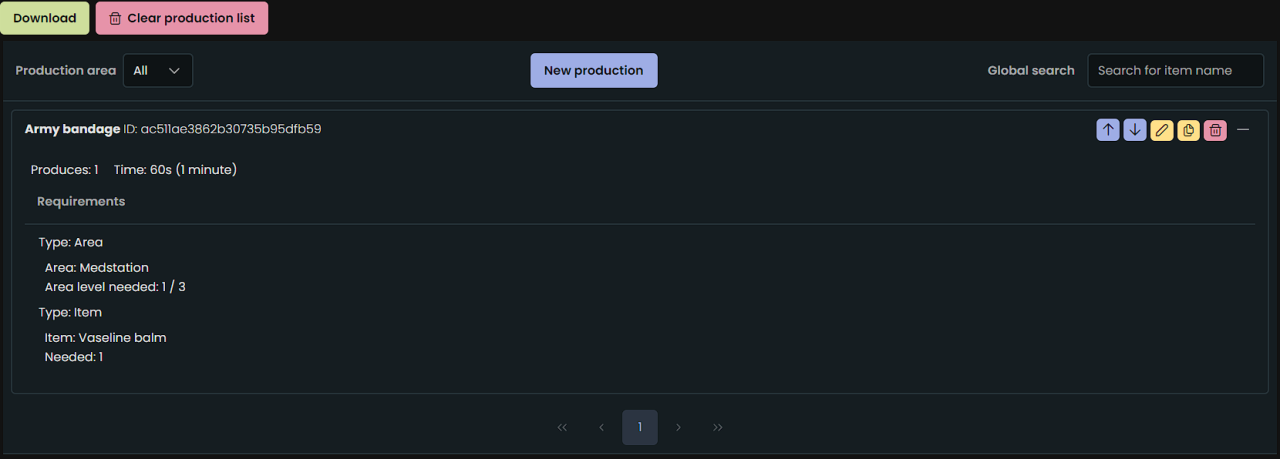
Task: Duplicate Army bandage with copy icon
Action: 1188,130
